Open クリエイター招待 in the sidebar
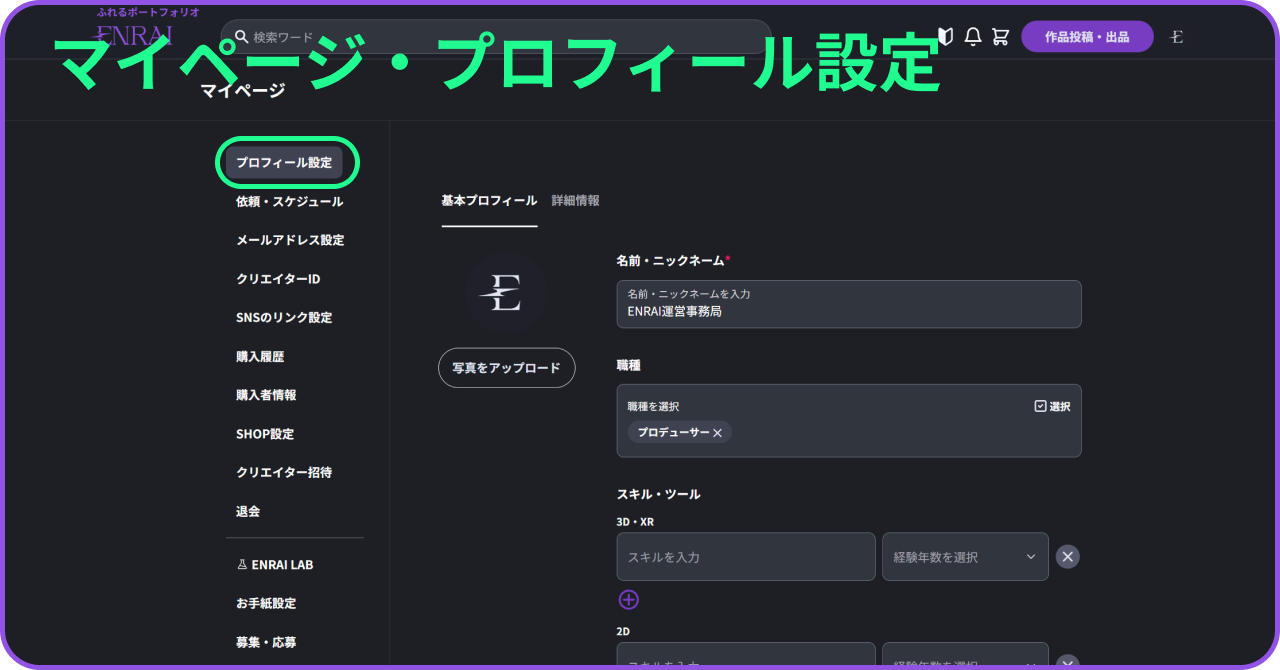1280x670 pixels. pos(284,472)
